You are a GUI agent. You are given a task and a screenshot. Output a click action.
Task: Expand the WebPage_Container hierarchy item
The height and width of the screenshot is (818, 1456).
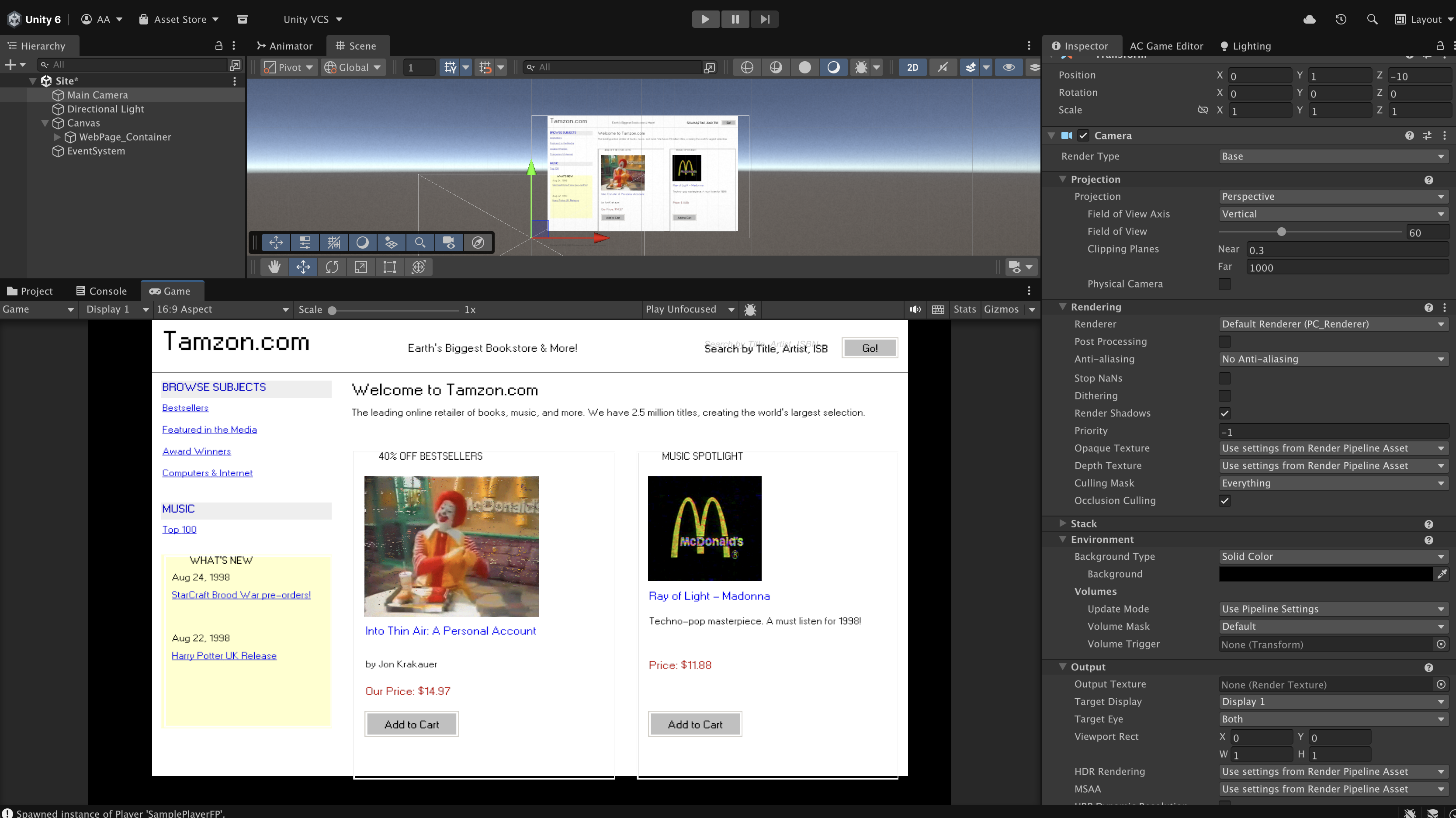point(57,137)
